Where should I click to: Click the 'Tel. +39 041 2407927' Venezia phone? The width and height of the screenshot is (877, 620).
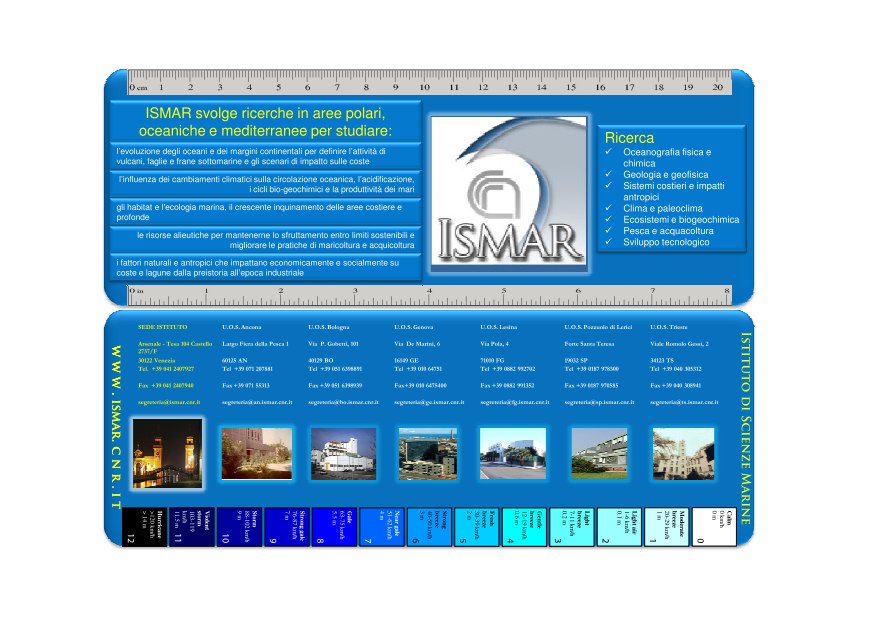pos(166,369)
